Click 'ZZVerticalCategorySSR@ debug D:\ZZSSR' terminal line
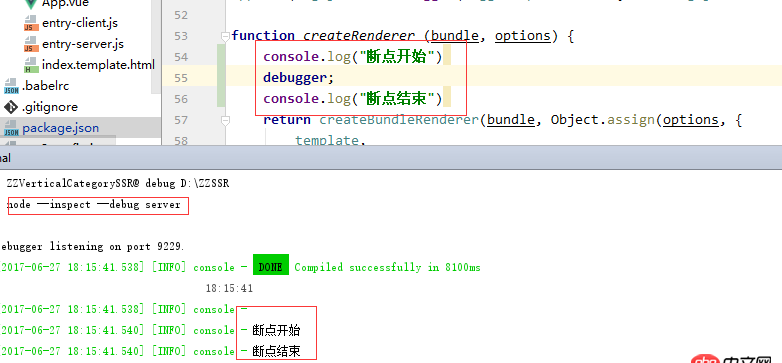This screenshot has height=363, width=782. pos(118,183)
